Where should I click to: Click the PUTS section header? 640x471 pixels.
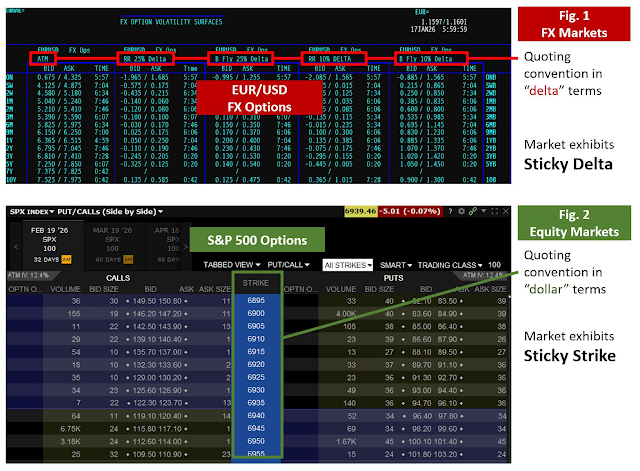pos(393,278)
